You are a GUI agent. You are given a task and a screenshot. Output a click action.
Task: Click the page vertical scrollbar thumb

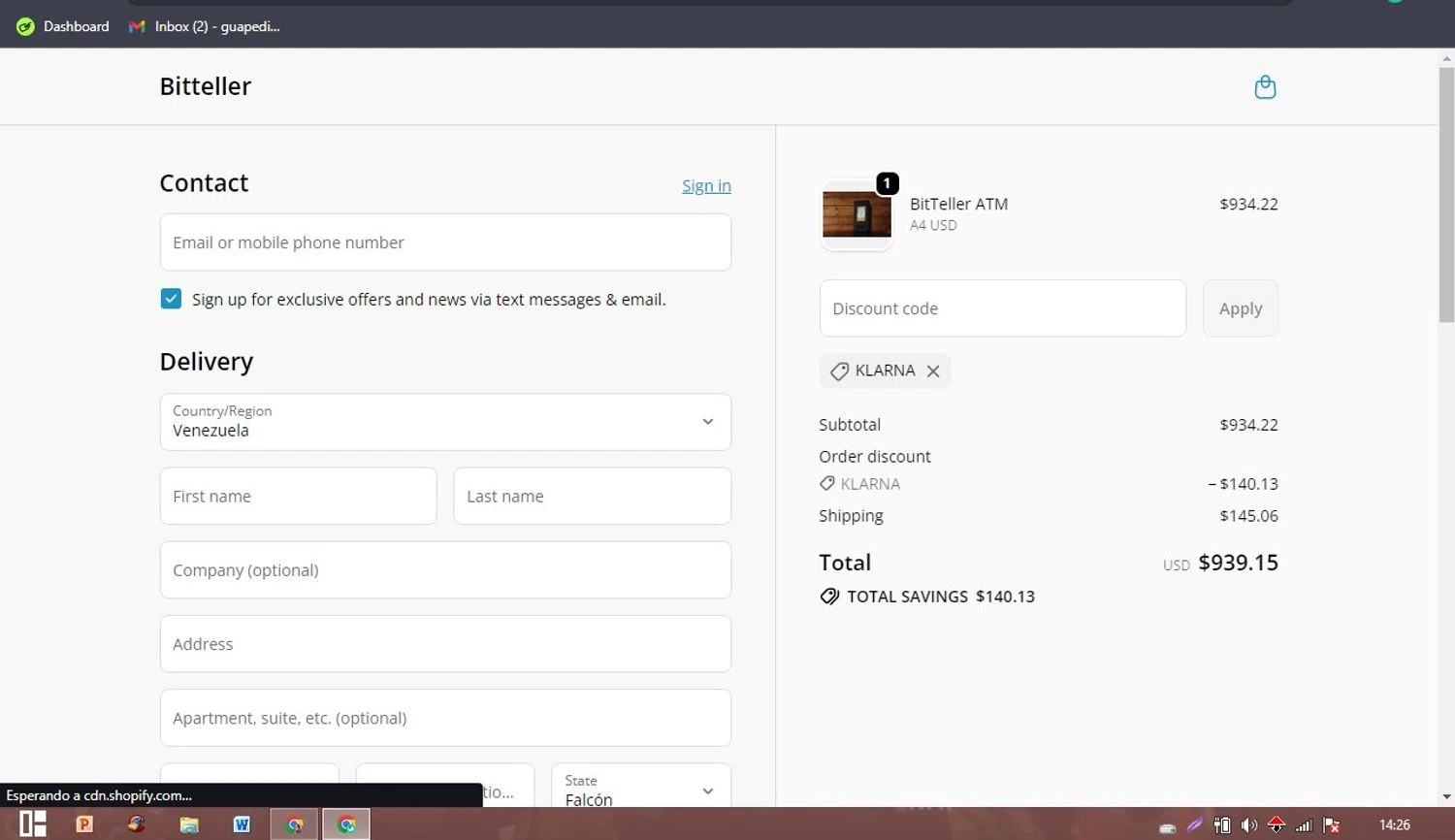1446,194
